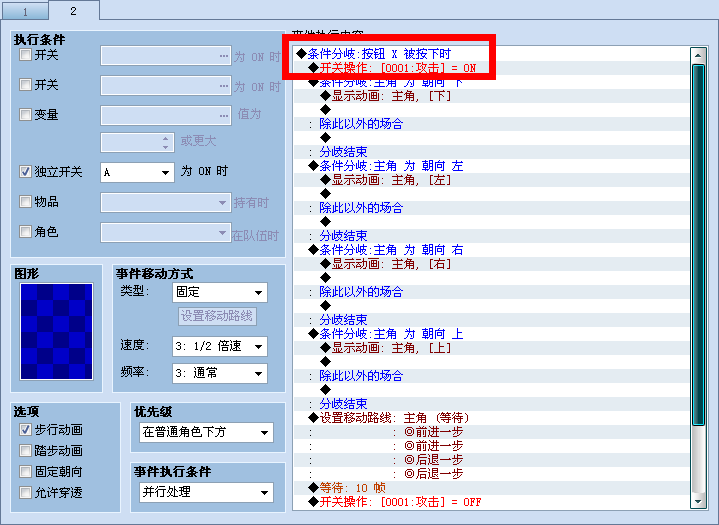Select the row 条件分歧:按钮 X 被按下时
719x525 pixels.
click(x=491, y=54)
